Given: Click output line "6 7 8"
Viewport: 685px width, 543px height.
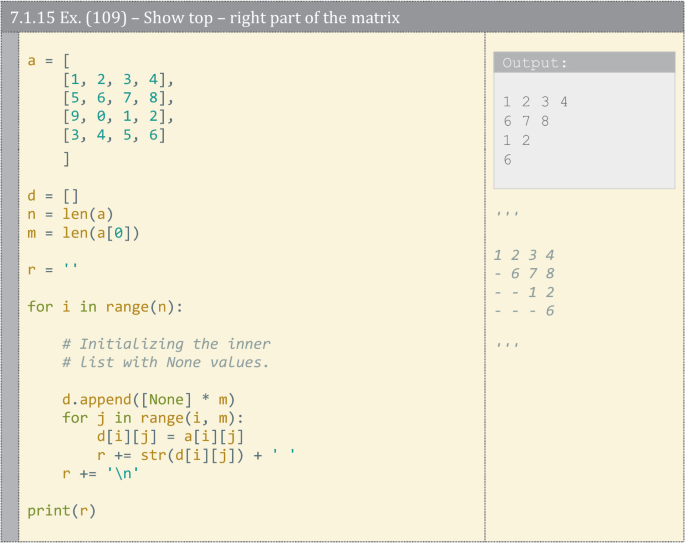Looking at the screenshot, I should (x=526, y=121).
